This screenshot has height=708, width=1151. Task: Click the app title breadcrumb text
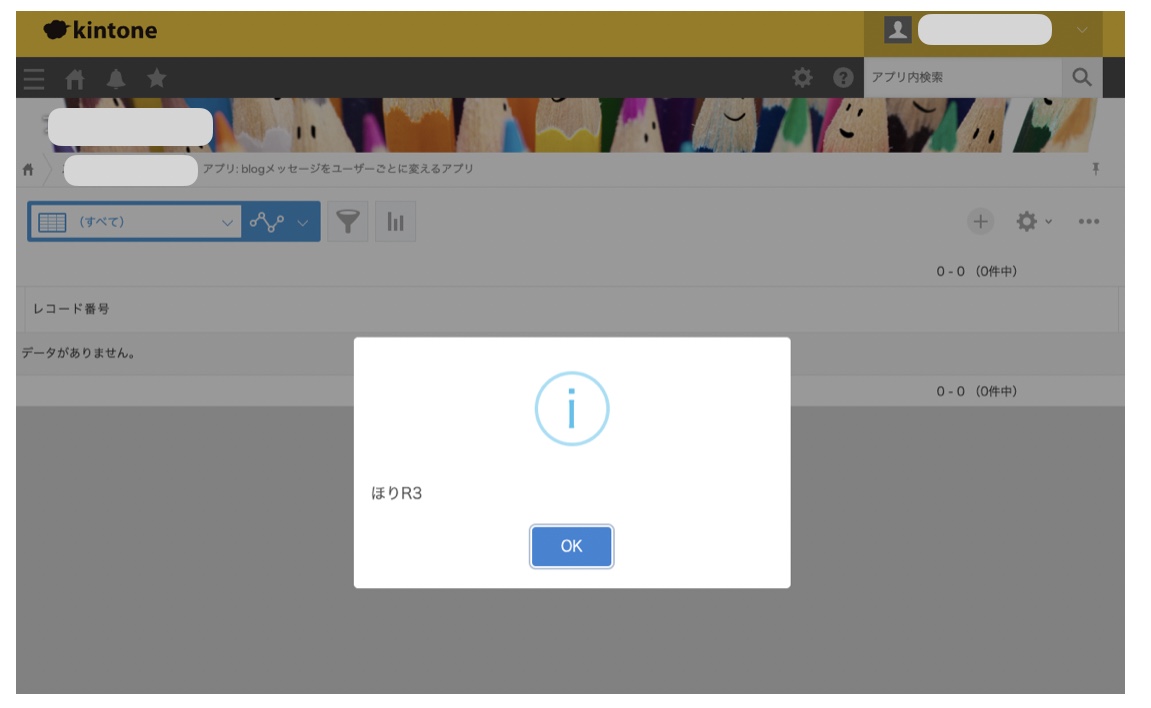click(x=338, y=169)
